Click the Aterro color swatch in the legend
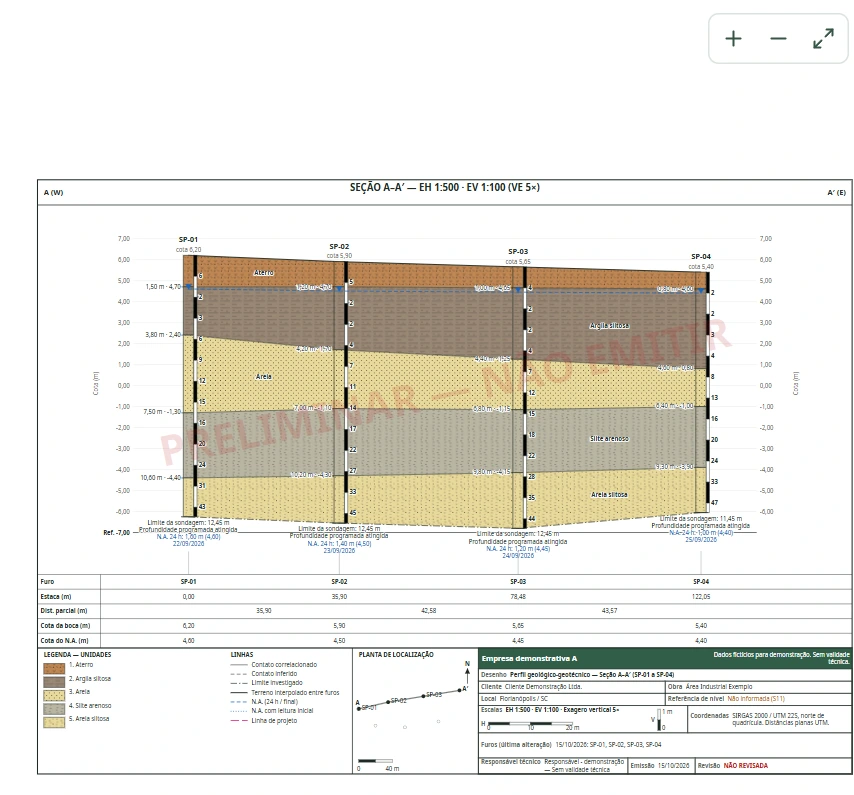Image resolution: width=854 pixels, height=795 pixels. pyautogui.click(x=54, y=668)
